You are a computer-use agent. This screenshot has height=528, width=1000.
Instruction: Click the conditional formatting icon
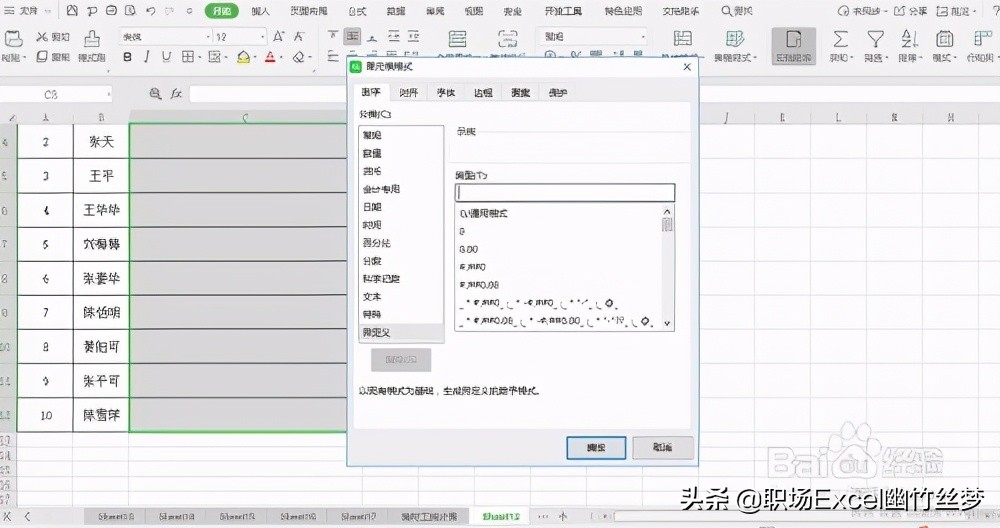coord(735,39)
